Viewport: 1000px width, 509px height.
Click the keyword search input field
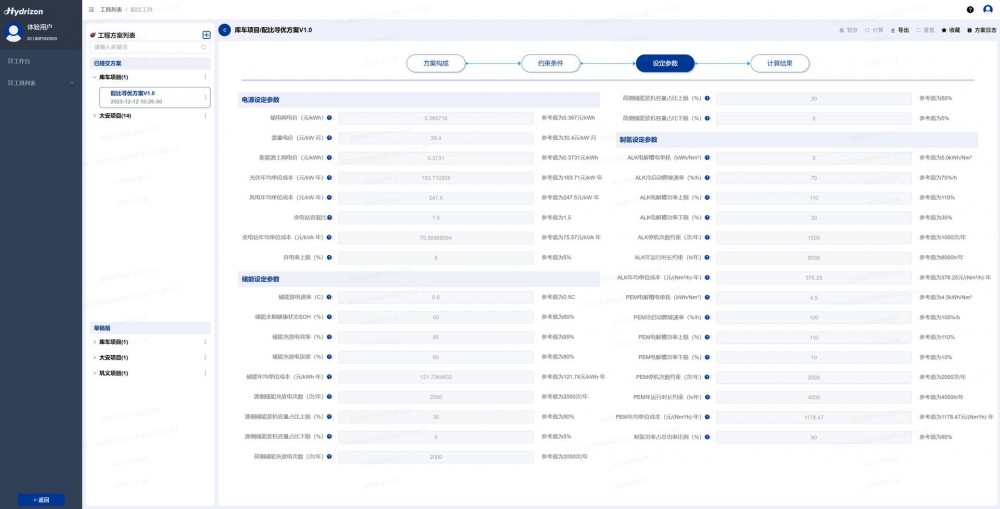click(x=147, y=47)
